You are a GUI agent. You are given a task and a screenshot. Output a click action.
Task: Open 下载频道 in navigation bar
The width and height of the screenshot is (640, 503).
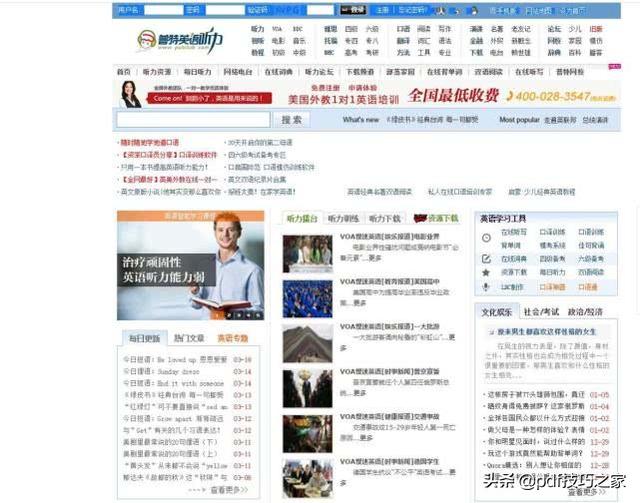(x=360, y=72)
